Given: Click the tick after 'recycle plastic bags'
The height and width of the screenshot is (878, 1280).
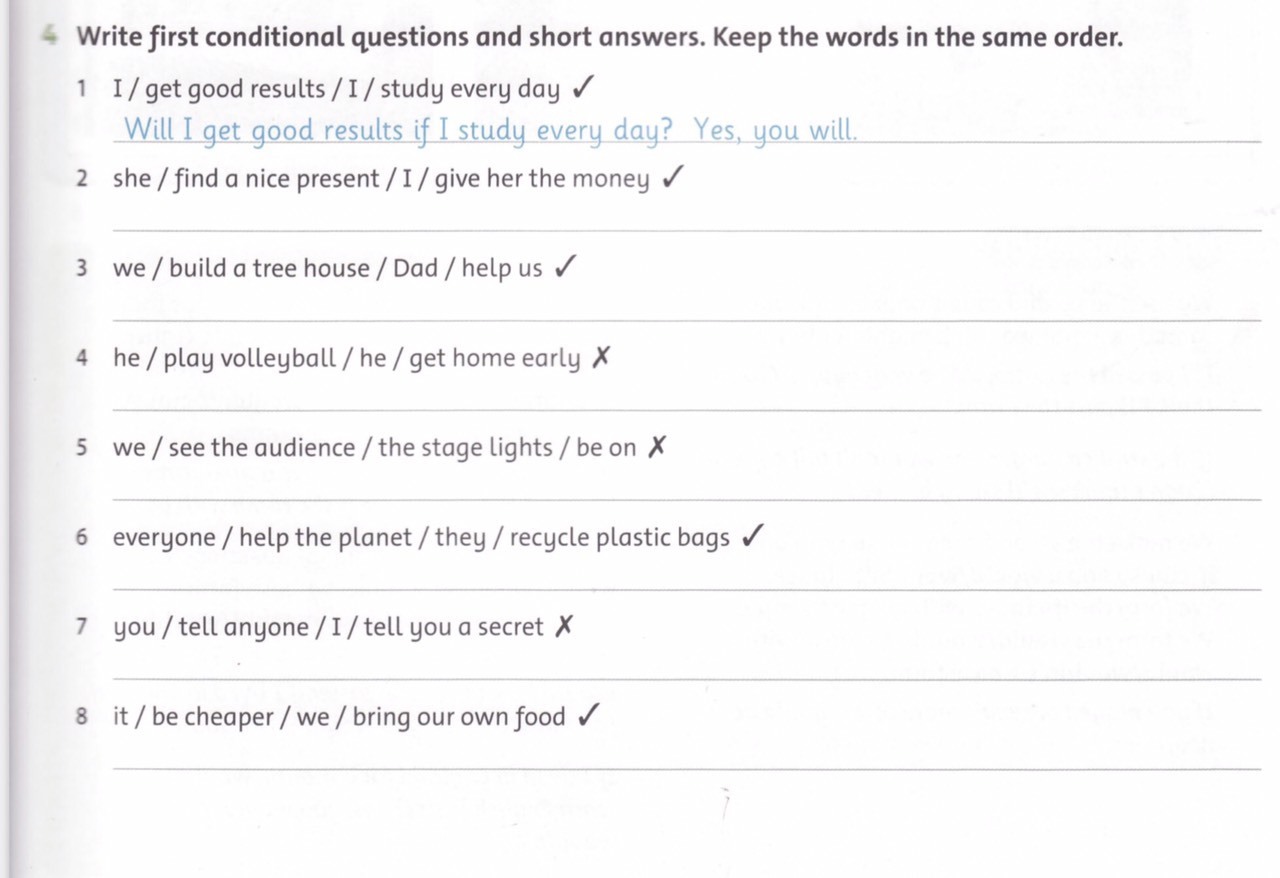Looking at the screenshot, I should pyautogui.click(x=752, y=537).
